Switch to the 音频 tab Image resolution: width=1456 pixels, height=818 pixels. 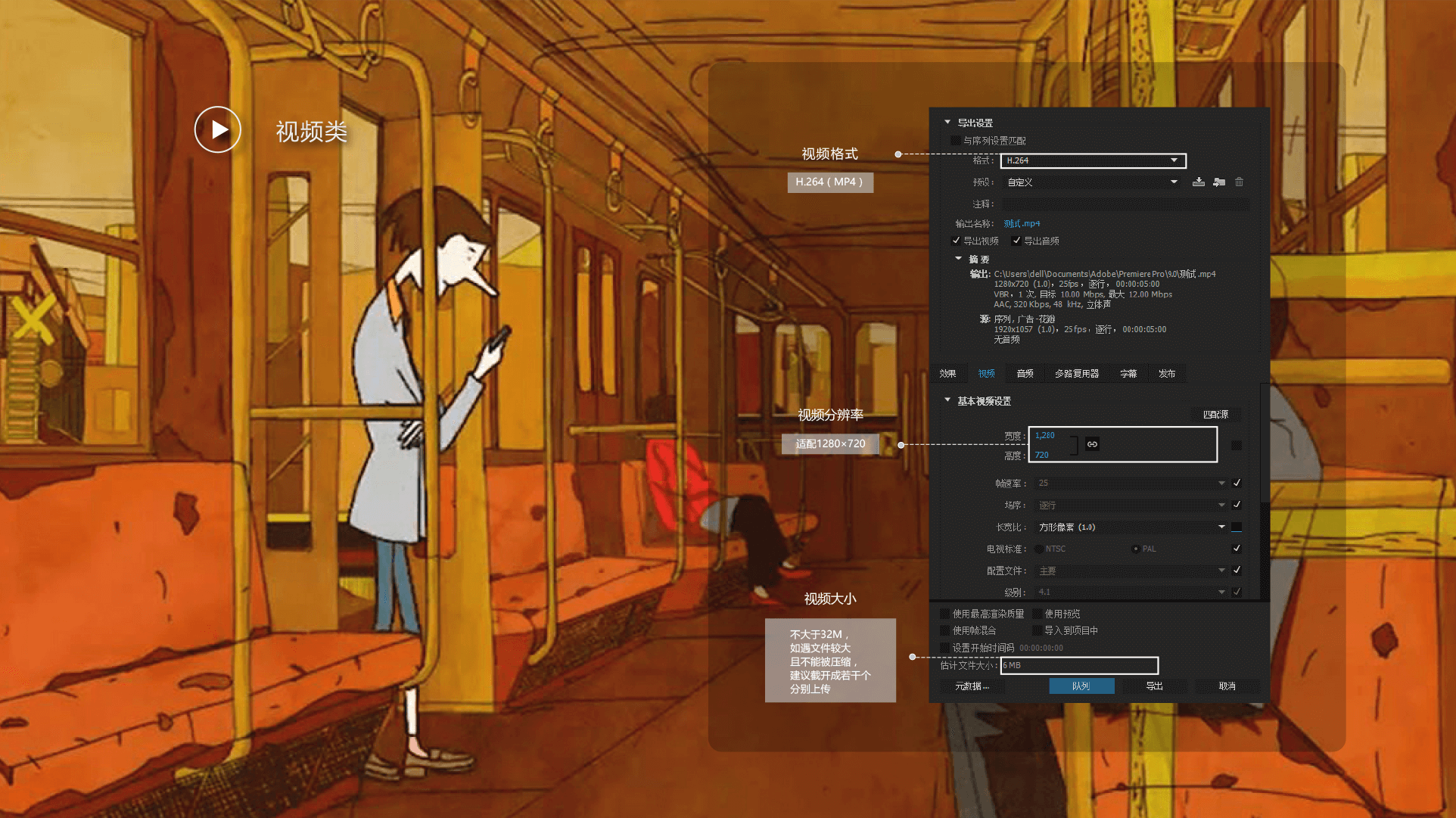point(1025,374)
